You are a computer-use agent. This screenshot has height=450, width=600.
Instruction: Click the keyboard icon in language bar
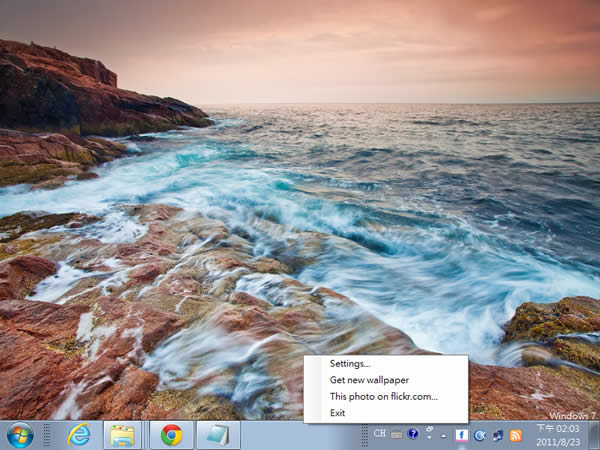click(x=396, y=434)
